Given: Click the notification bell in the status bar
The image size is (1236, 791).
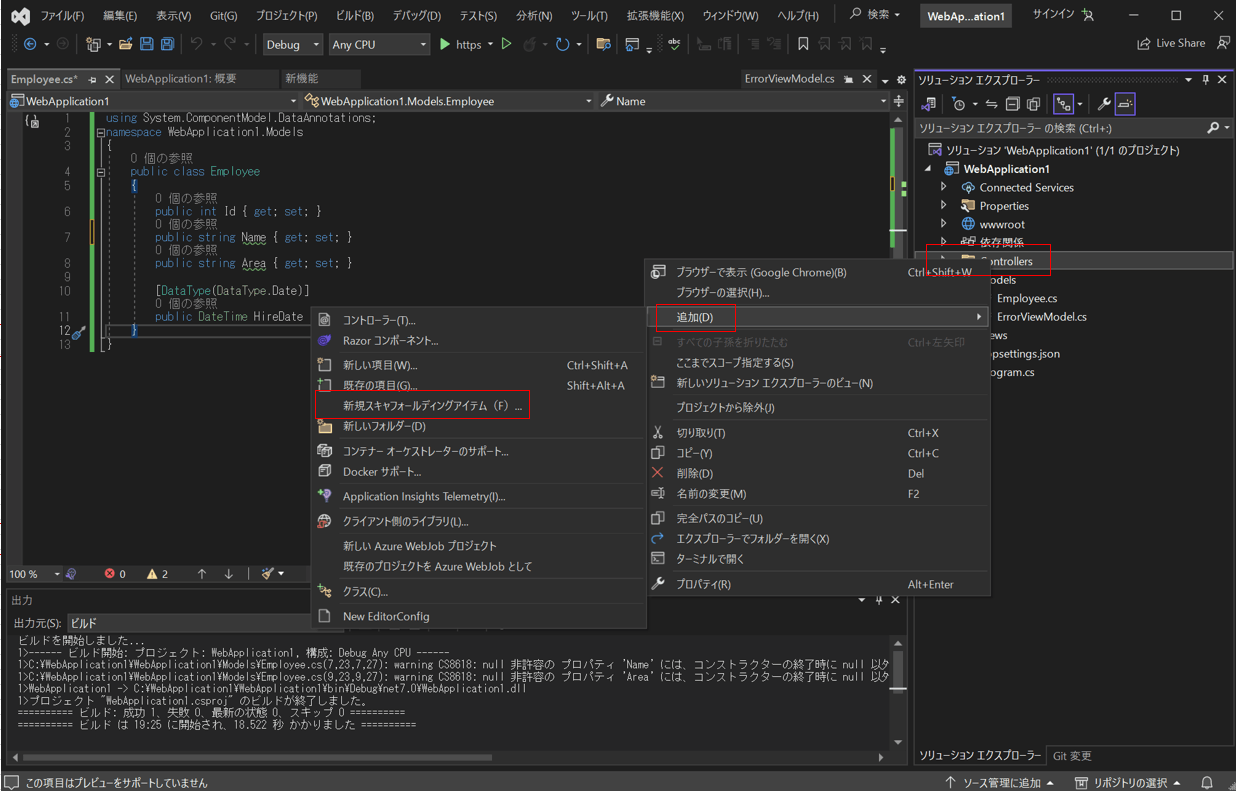Looking at the screenshot, I should click(x=1207, y=782).
